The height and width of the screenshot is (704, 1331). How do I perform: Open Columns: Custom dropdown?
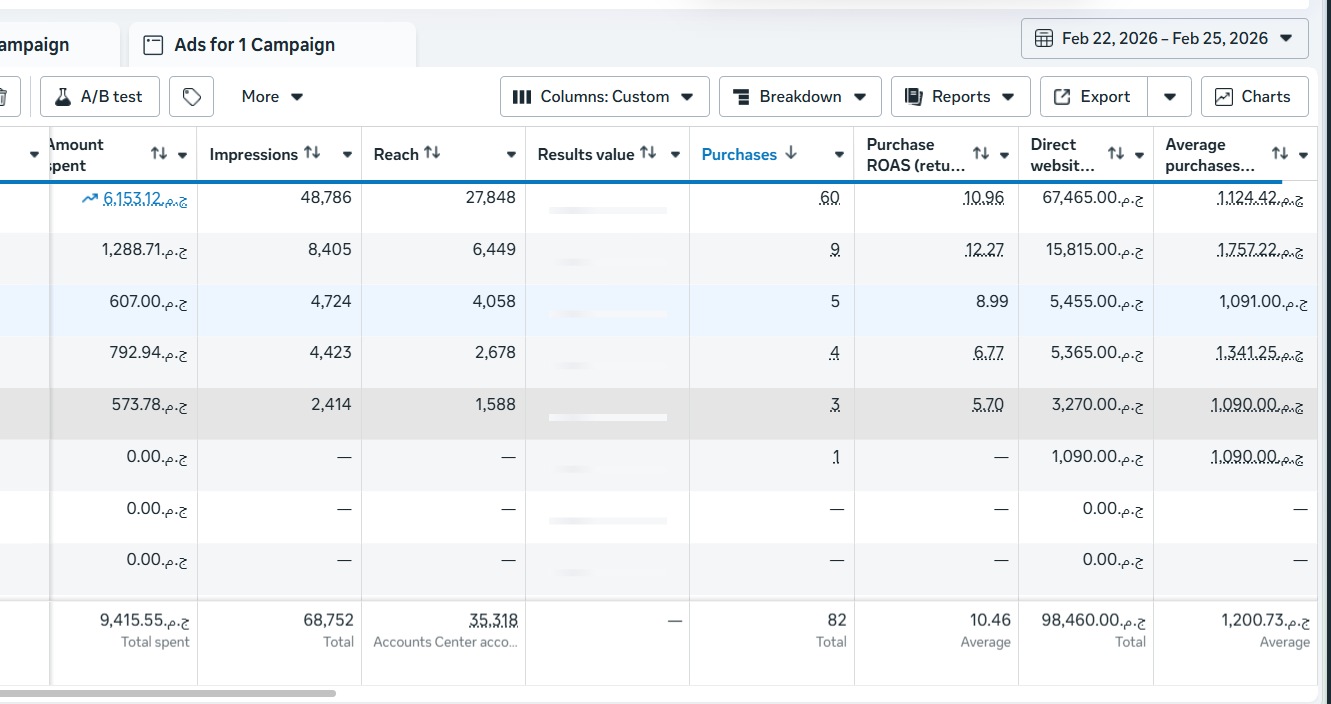click(x=604, y=97)
